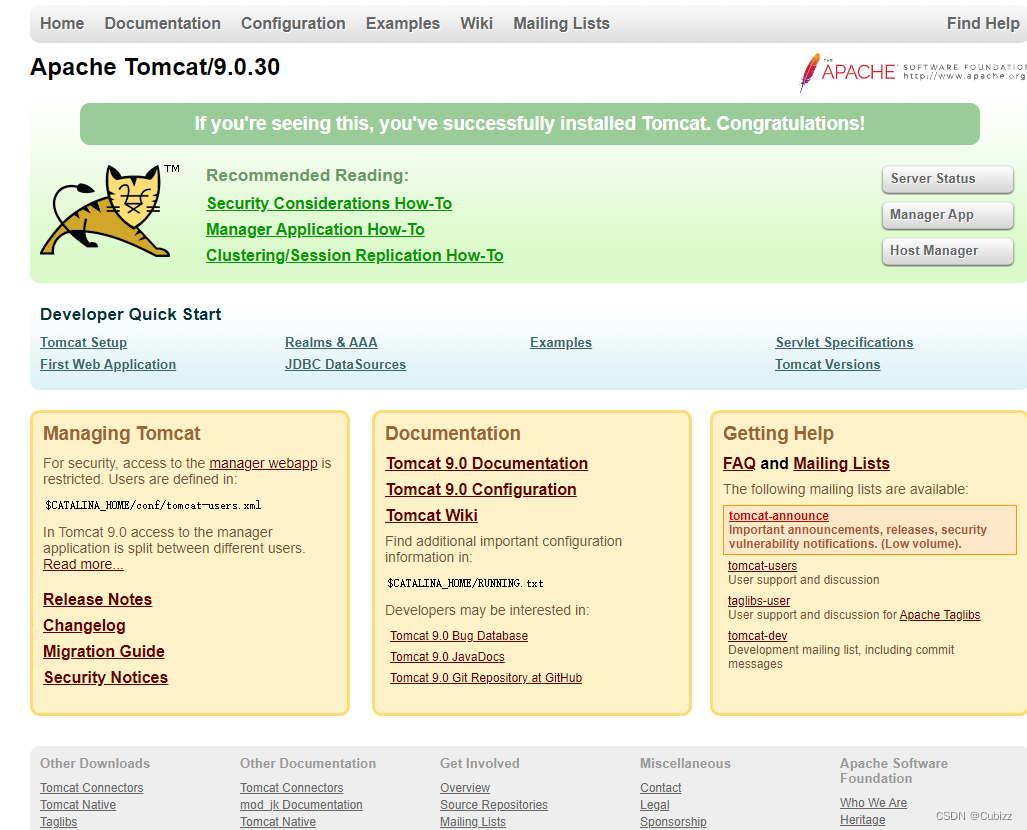Screen dimensions: 1027x830
Task: Open JDBC DataSources link
Action: (345, 364)
